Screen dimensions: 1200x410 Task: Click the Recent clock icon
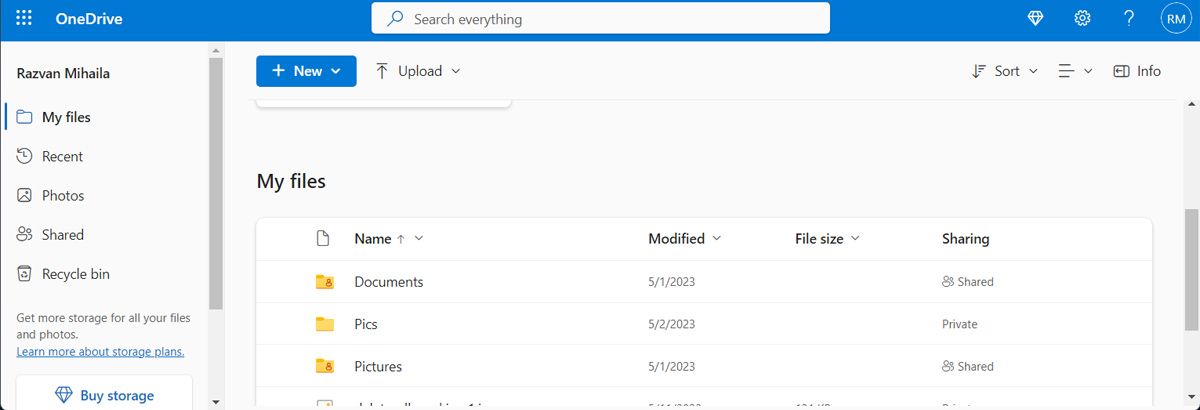[x=25, y=156]
